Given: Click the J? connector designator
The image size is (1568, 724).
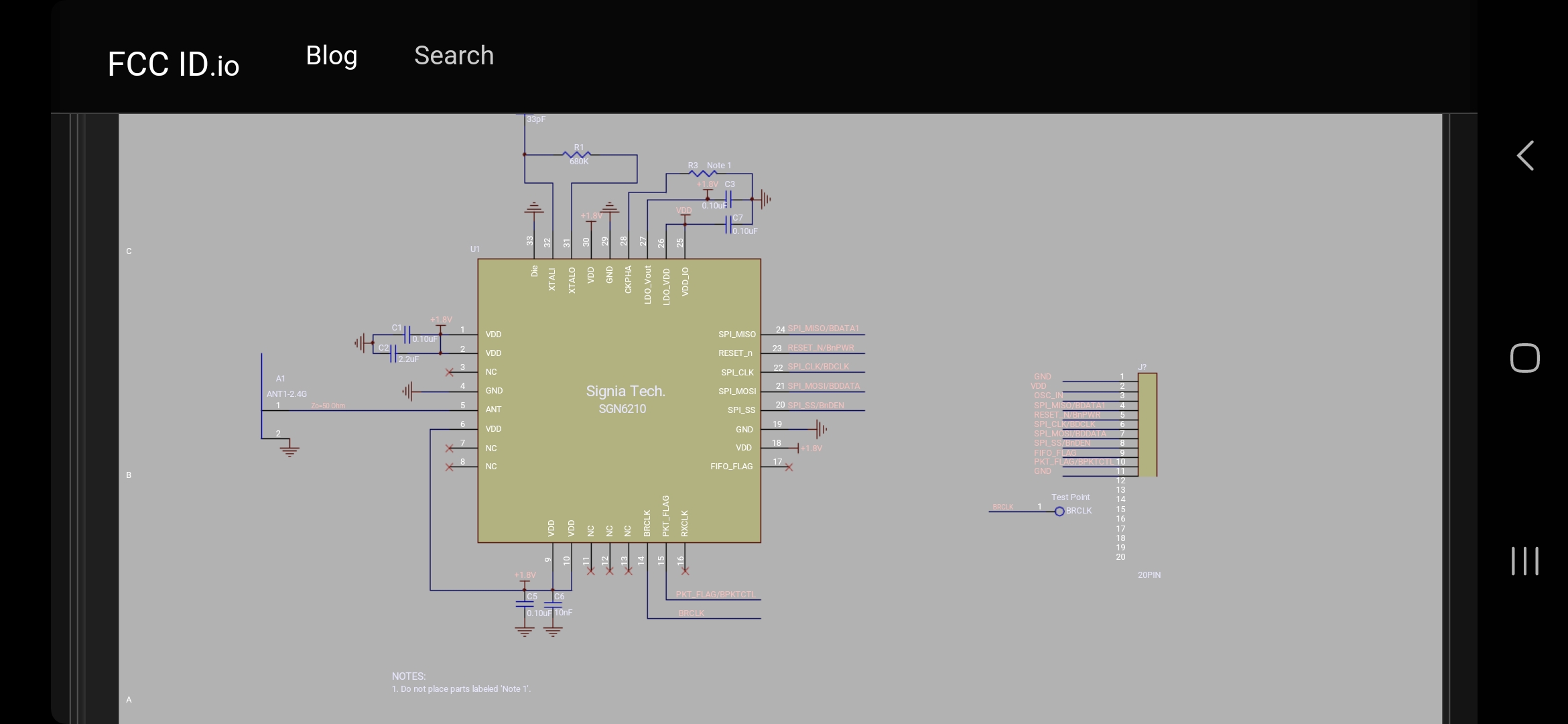Looking at the screenshot, I should point(1142,367).
